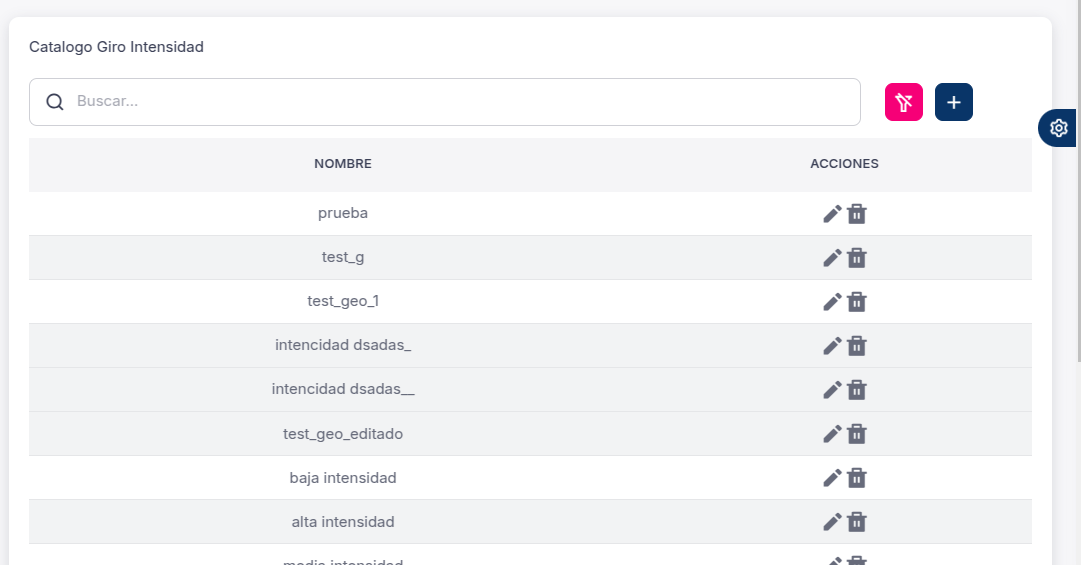This screenshot has height=565, width=1081.
Task: Edit the 'alta intensidad' entry
Action: 832,522
